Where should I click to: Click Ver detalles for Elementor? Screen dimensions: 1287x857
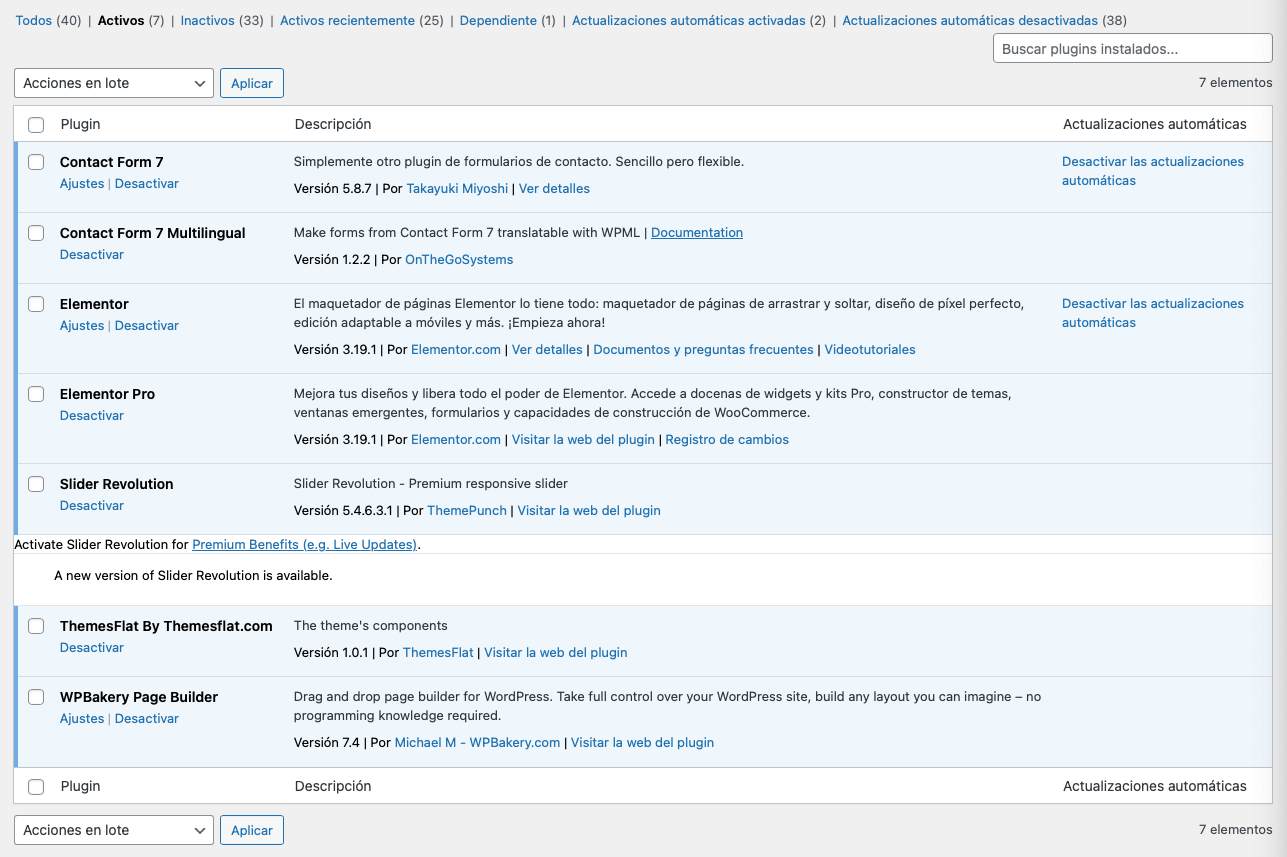pos(547,350)
